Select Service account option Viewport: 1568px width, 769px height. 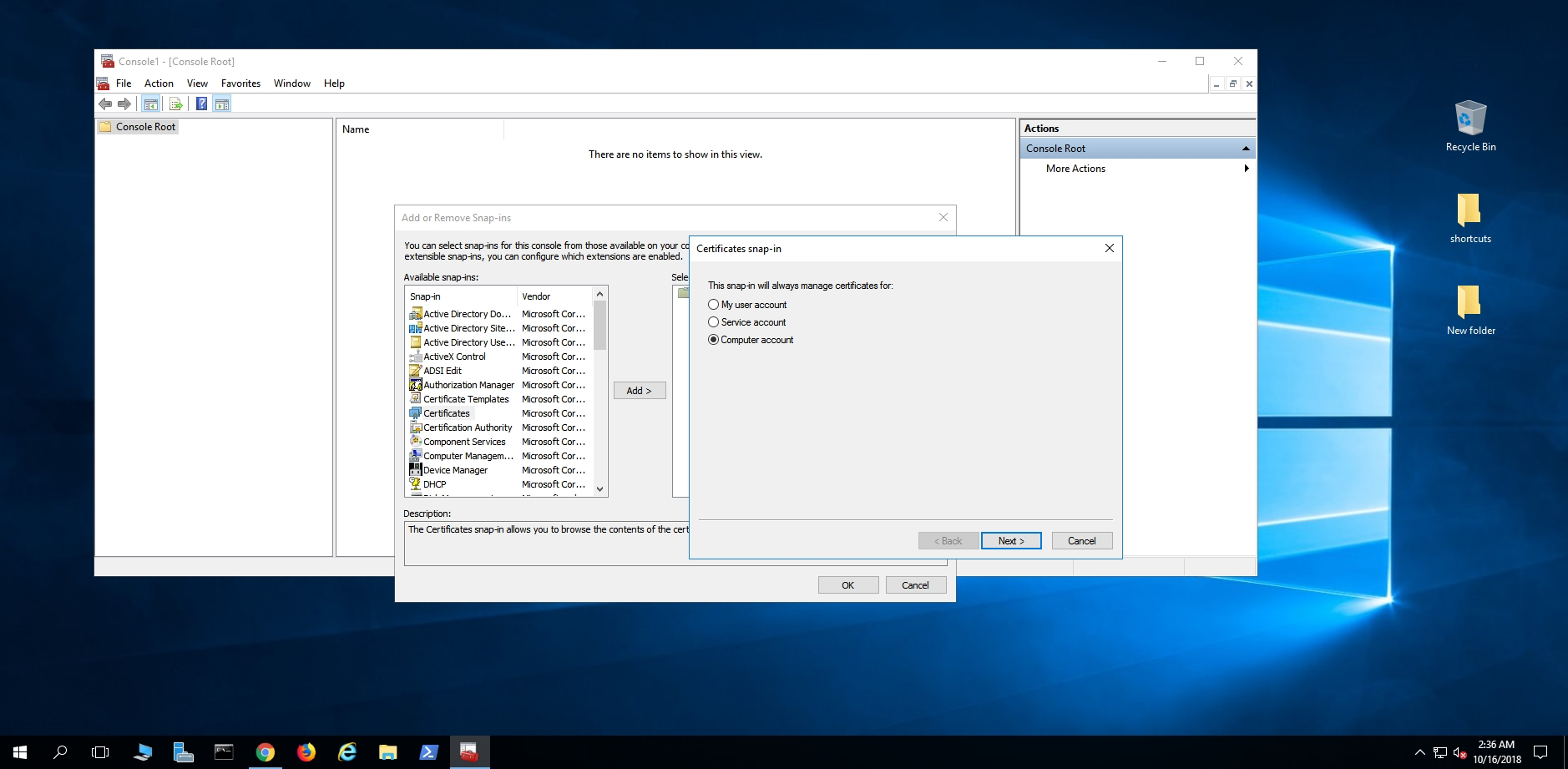[747, 322]
